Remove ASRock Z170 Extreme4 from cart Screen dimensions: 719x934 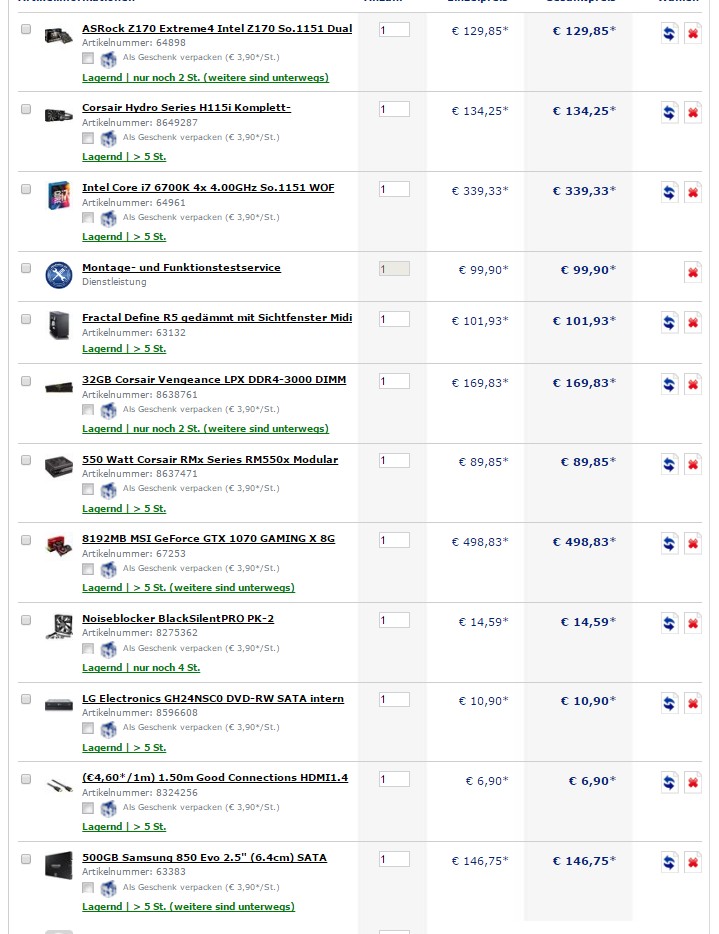pyautogui.click(x=693, y=34)
